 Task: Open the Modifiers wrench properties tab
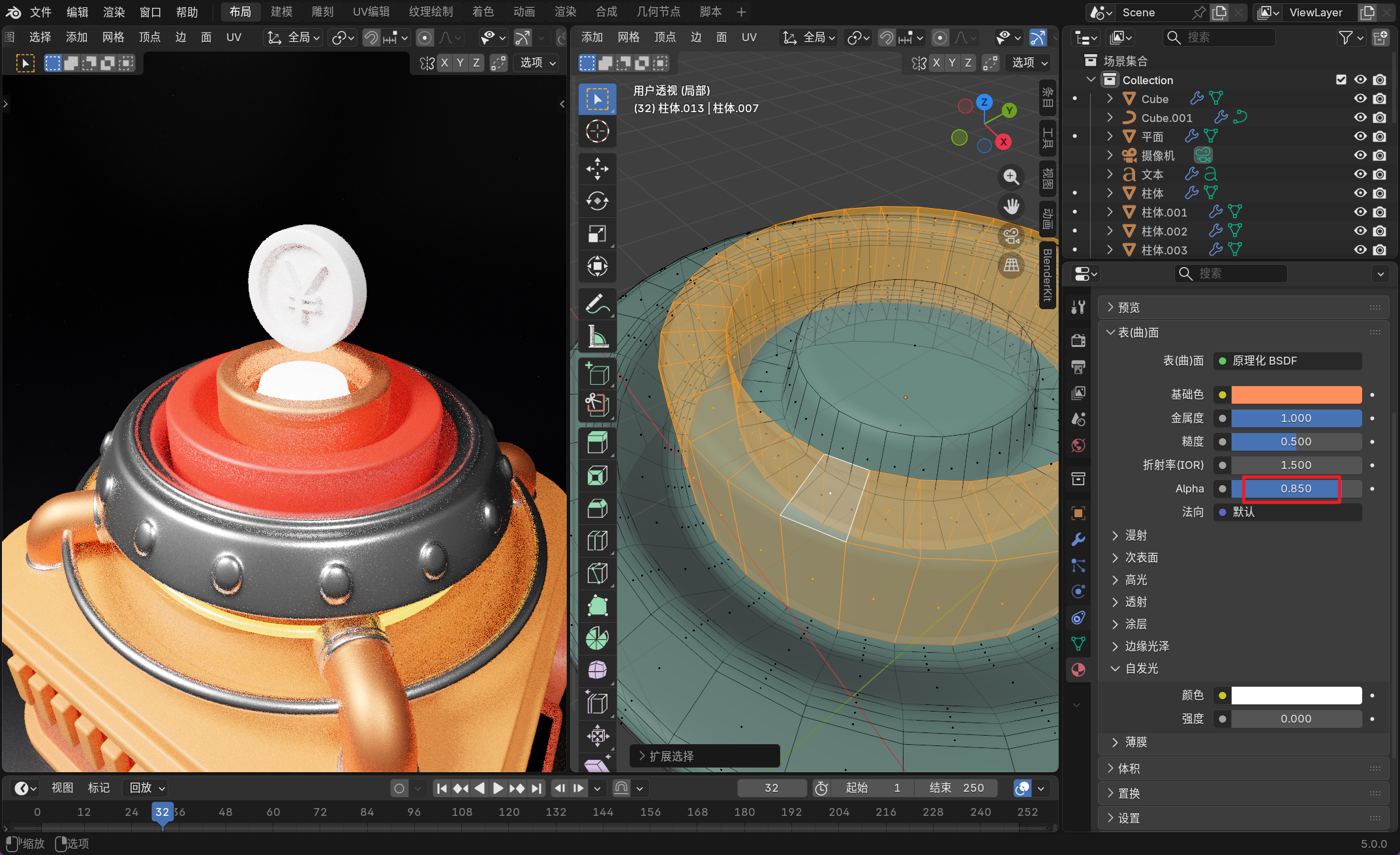1078,539
